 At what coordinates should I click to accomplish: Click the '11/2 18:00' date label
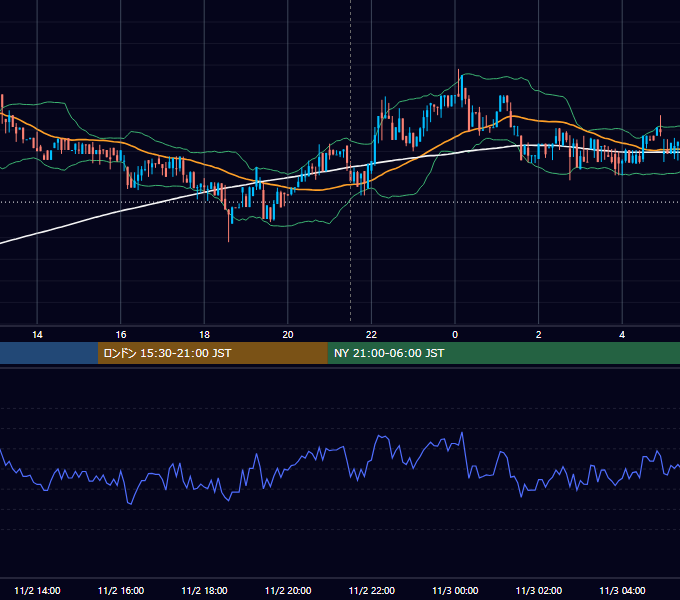[204, 590]
